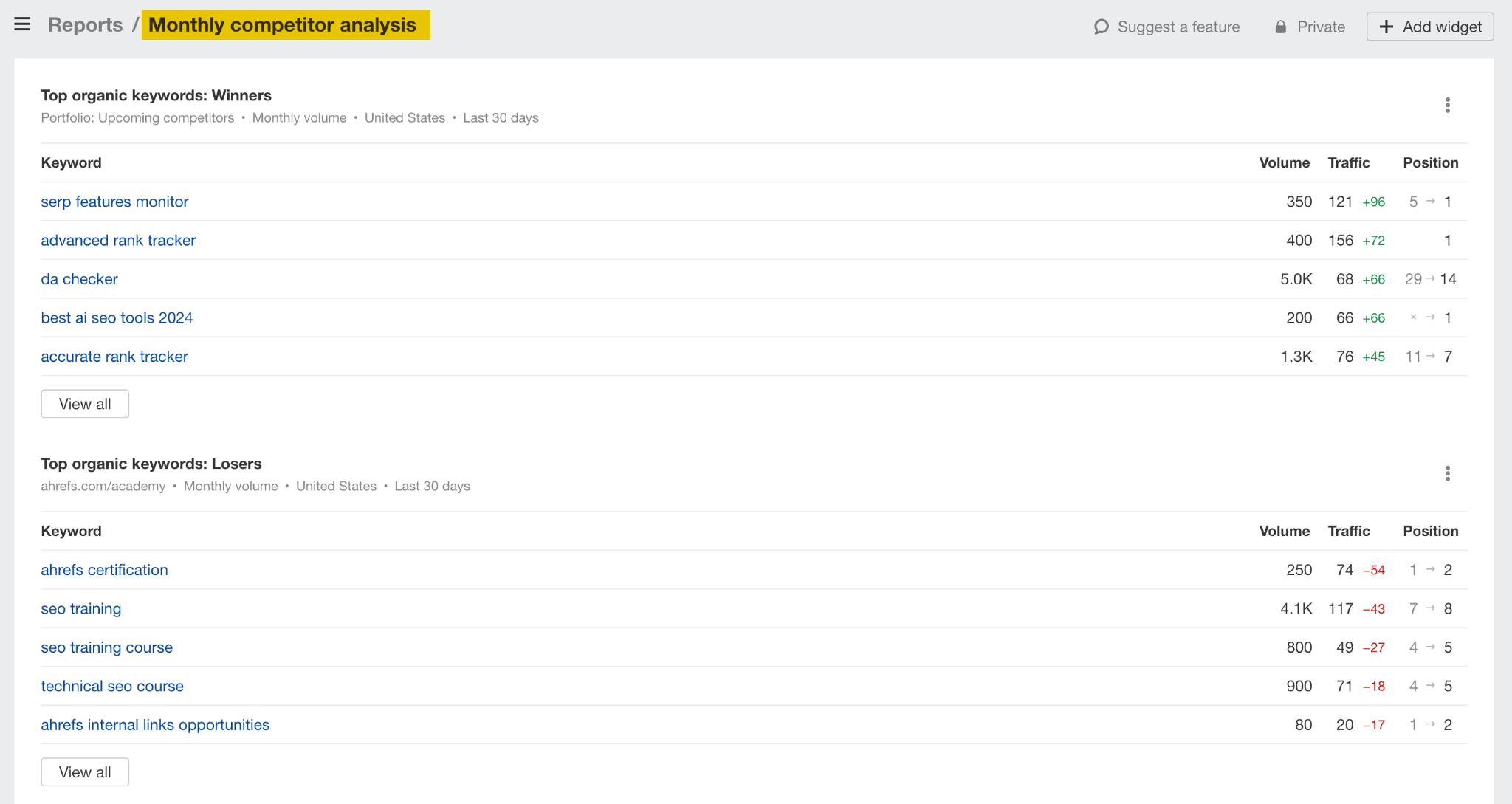Image resolution: width=1512 pixels, height=804 pixels.
Task: Open the hamburger navigation menu
Action: click(22, 24)
